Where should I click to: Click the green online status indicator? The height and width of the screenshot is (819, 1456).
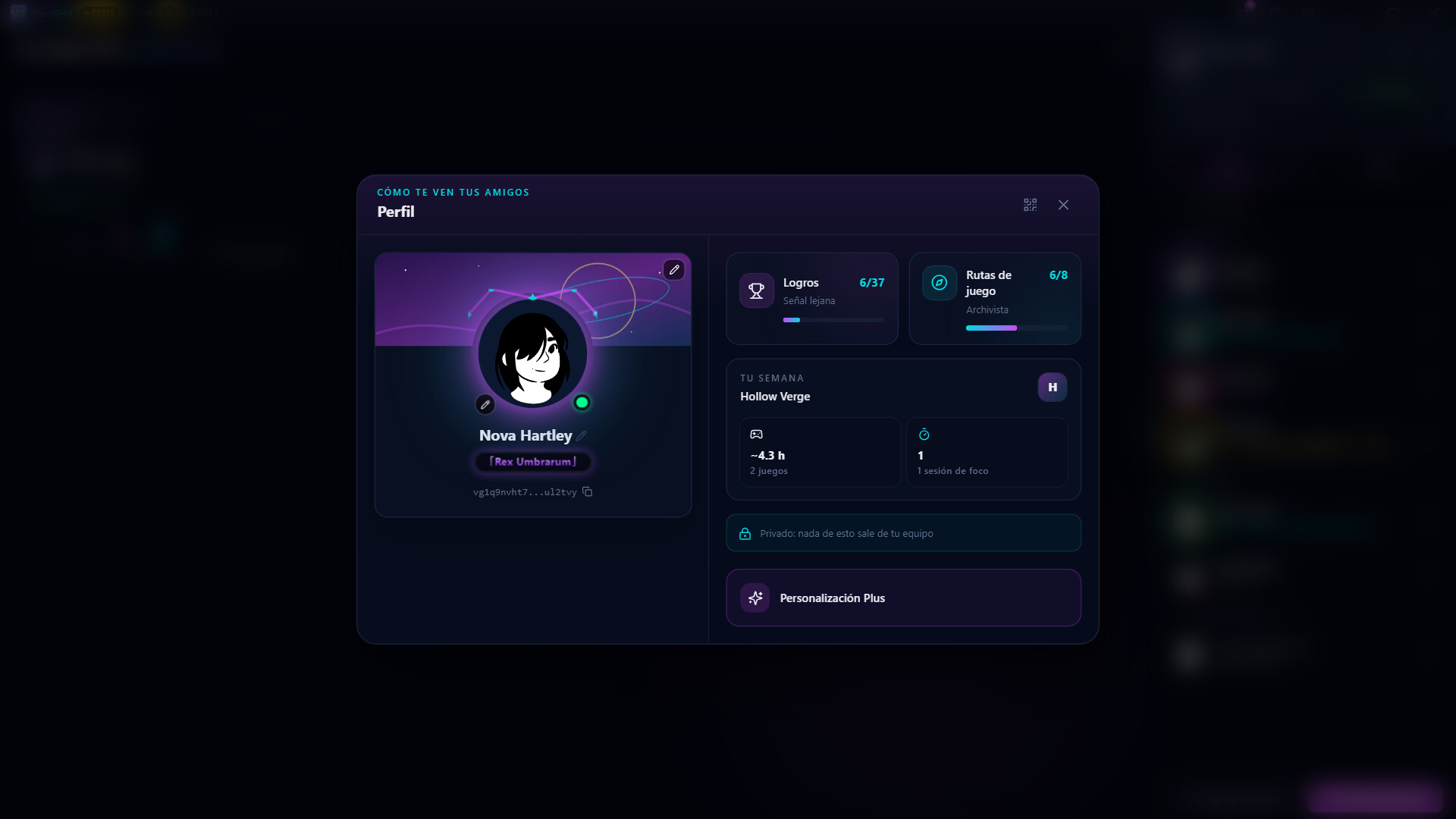click(x=582, y=403)
